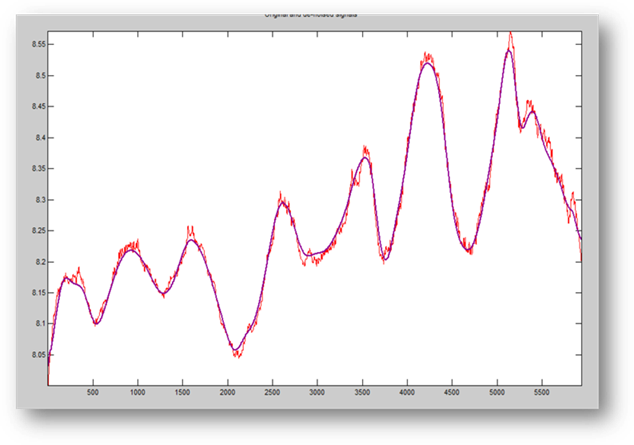The height and width of the screenshot is (445, 634).
Task: Select the 2000 x-axis tick label
Action: coord(228,392)
